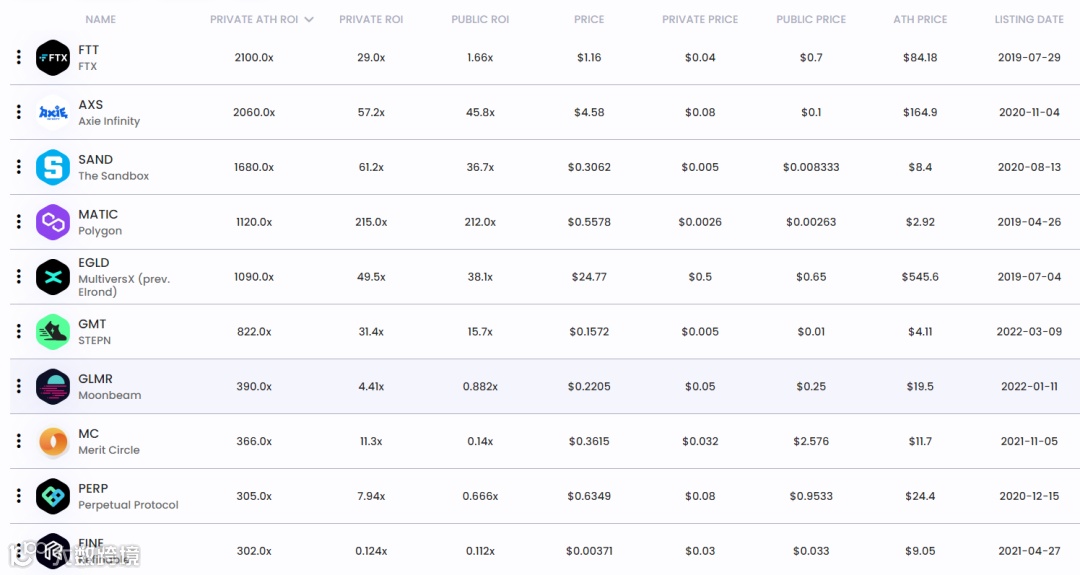Click the Perpetual Protocol logo icon
1080x575 pixels.
pos(53,496)
